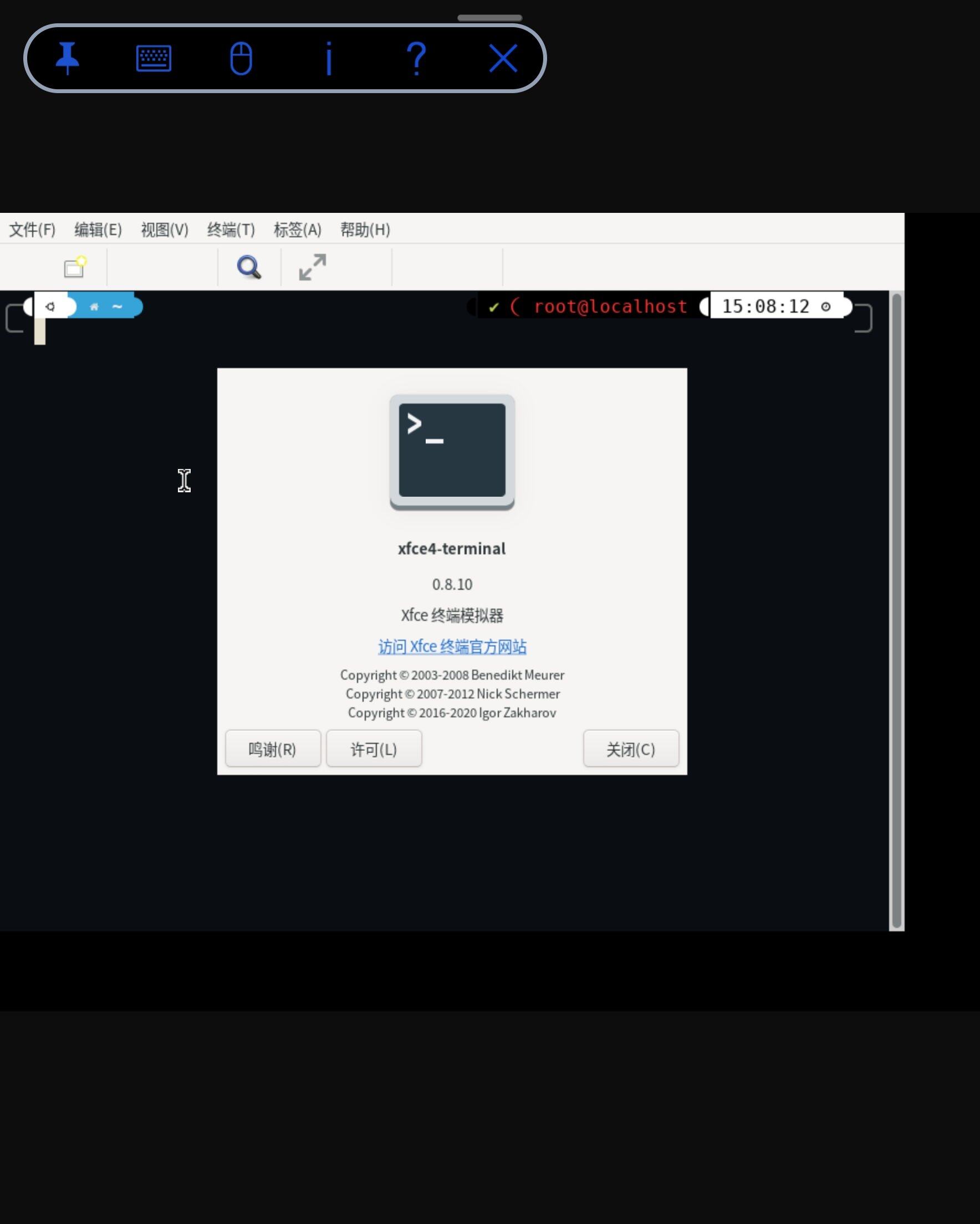Toggle fullscreen with the arrows icon
The height and width of the screenshot is (1224, 980).
coord(312,267)
